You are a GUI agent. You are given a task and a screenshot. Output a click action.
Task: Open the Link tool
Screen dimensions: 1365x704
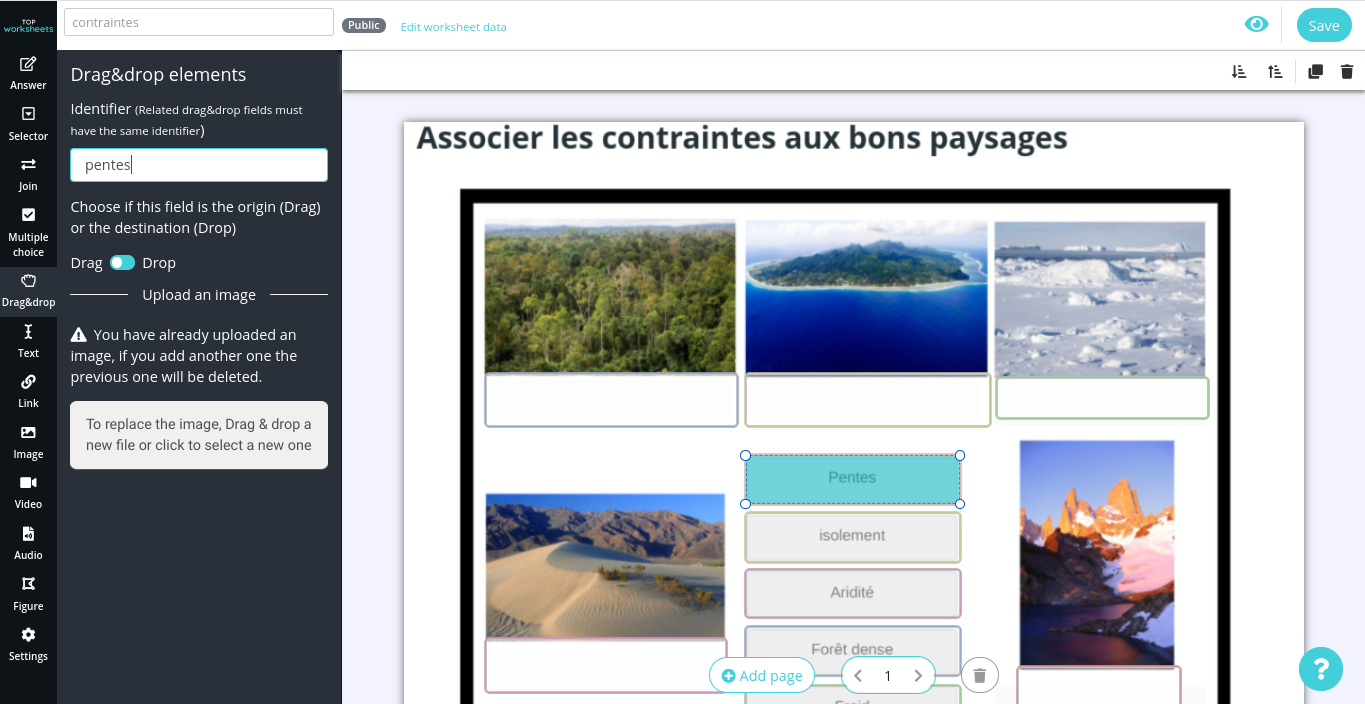tap(28, 391)
